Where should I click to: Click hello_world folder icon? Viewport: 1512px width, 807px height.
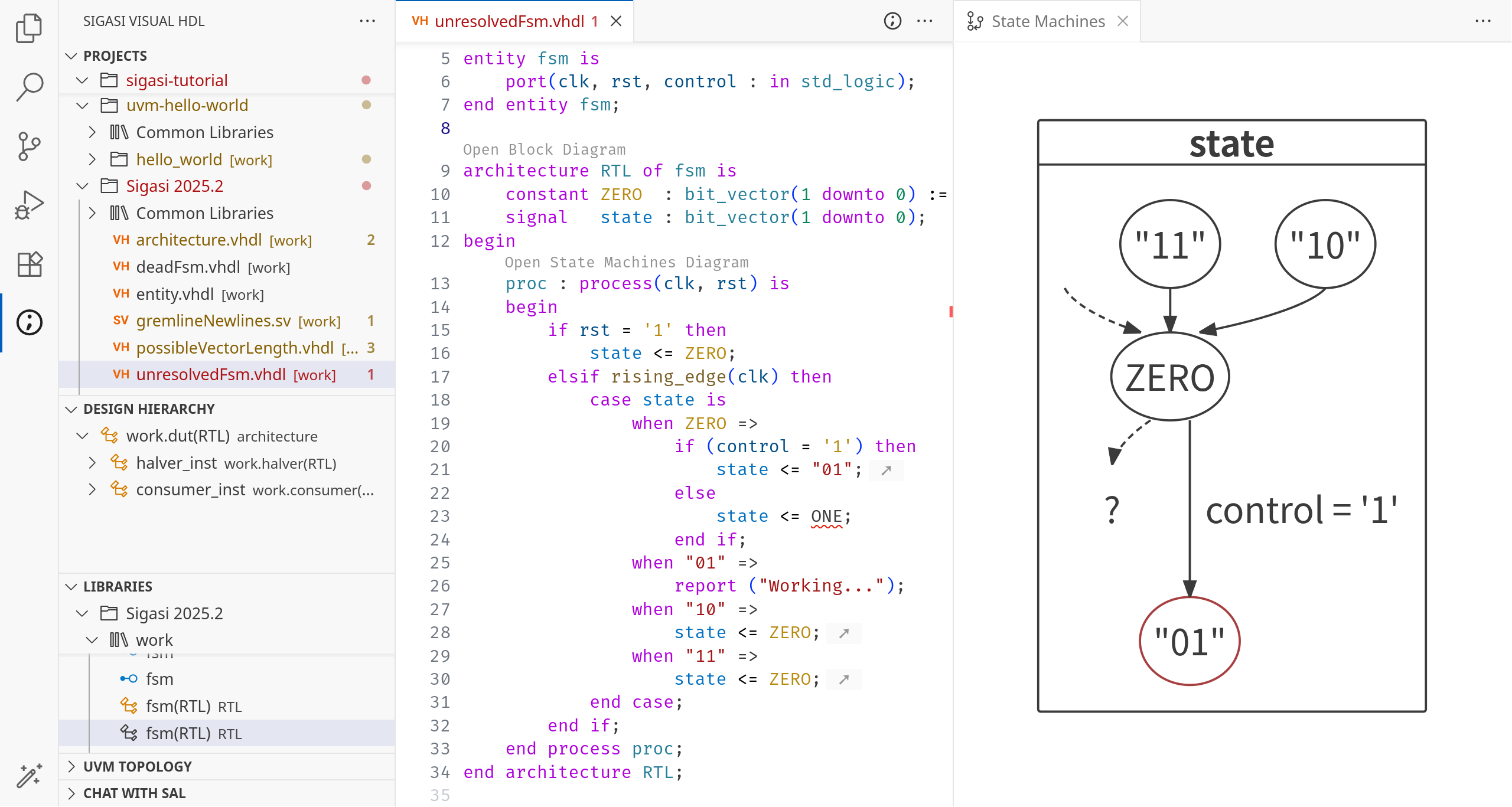click(x=119, y=159)
